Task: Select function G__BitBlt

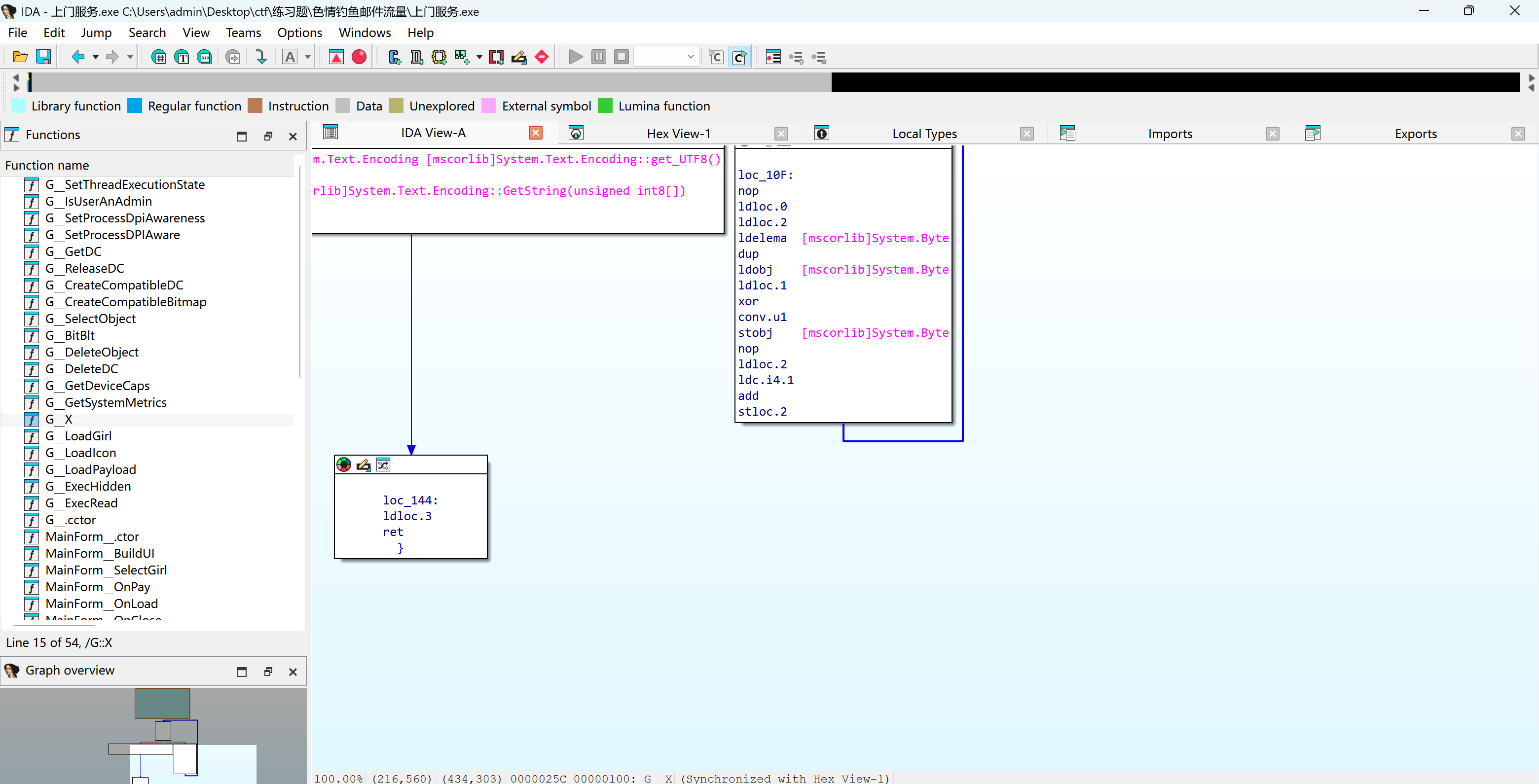Action: coord(70,336)
